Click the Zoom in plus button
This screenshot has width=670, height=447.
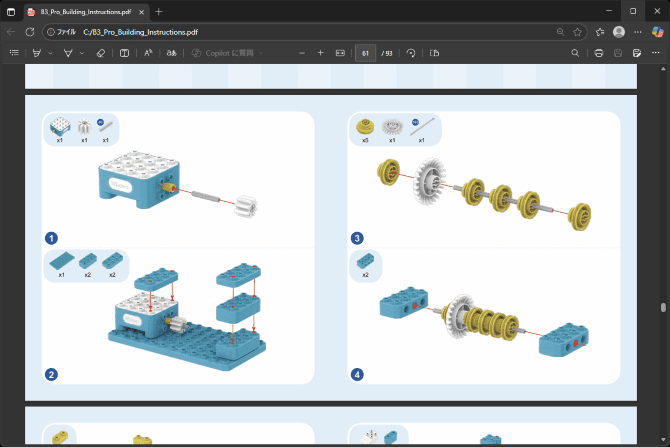318,52
